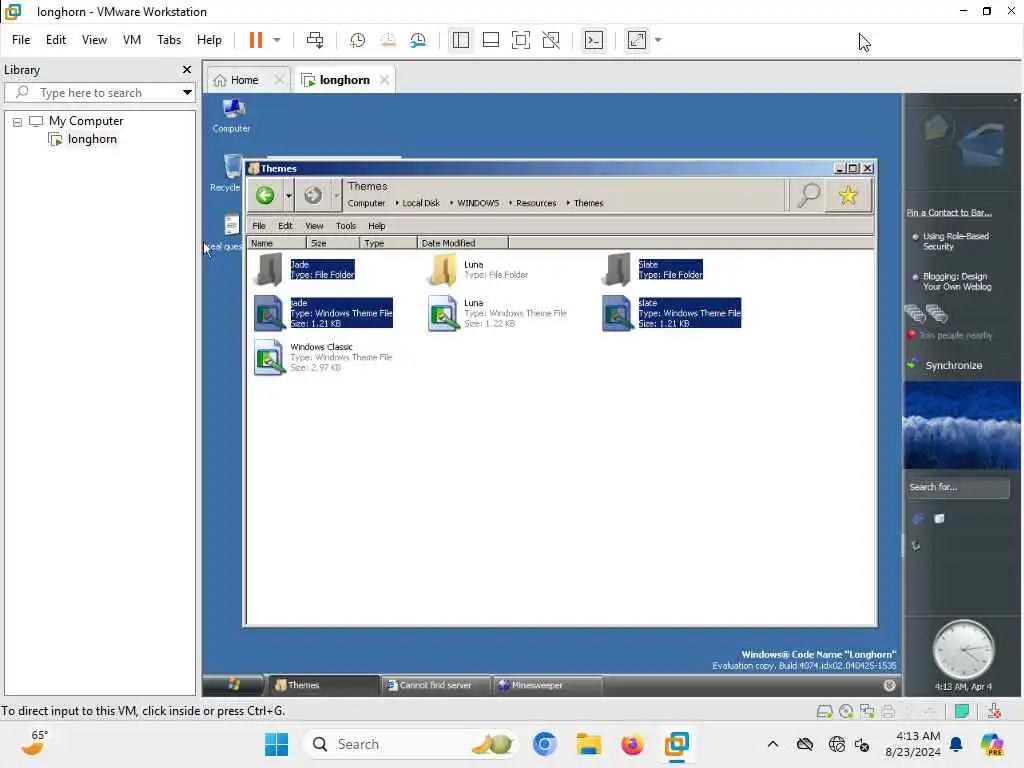Open Firefox from the Windows taskbar
This screenshot has width=1024, height=768.
(632, 744)
